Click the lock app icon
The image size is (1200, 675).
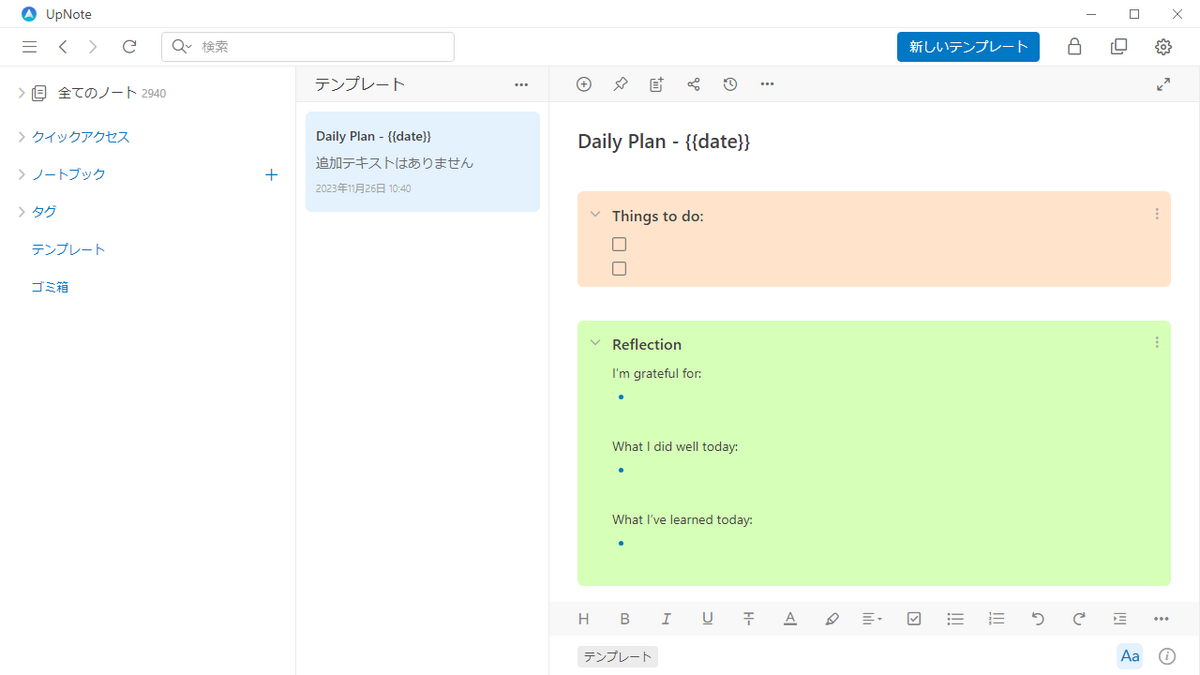tap(1074, 47)
